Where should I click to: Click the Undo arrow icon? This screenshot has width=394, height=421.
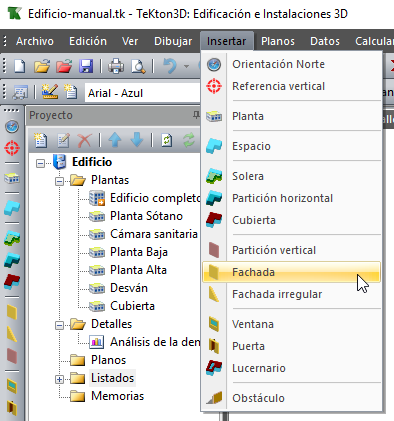(170, 66)
